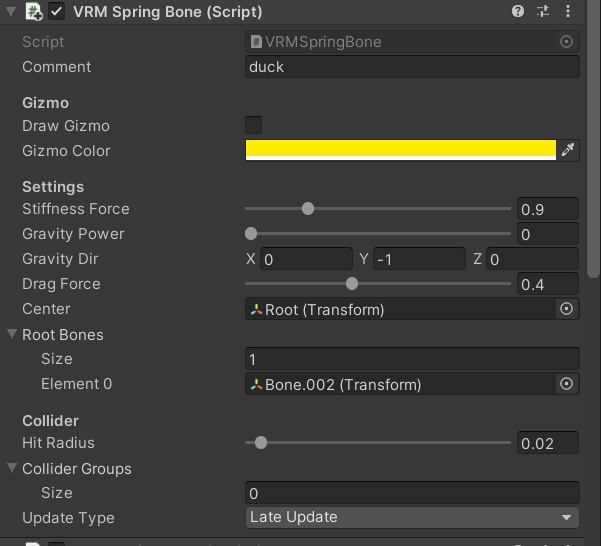Viewport: 601px width, 546px height.
Task: Pick a color with the Gizmo Color eyedropper
Action: [x=568, y=150]
